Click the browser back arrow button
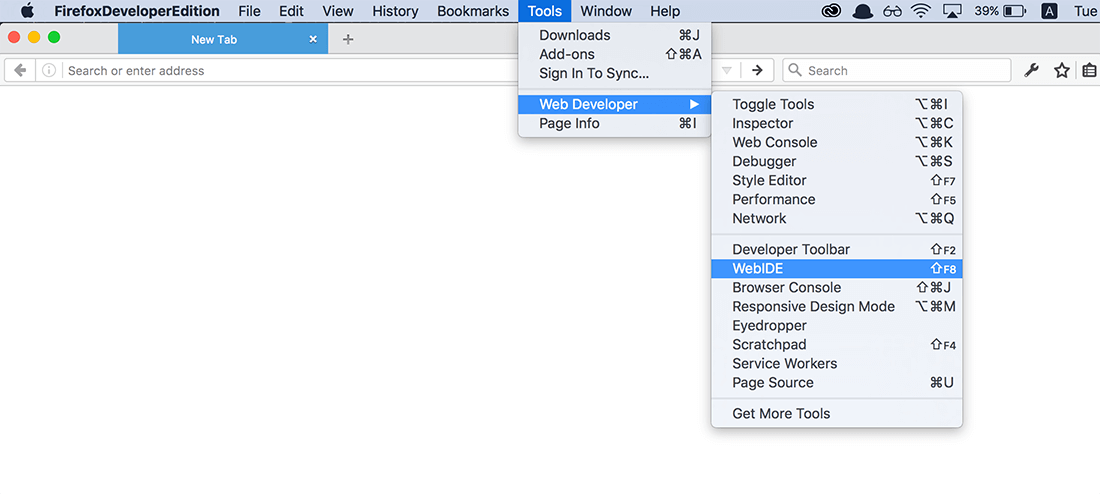Image resolution: width=1100 pixels, height=494 pixels. click(20, 70)
